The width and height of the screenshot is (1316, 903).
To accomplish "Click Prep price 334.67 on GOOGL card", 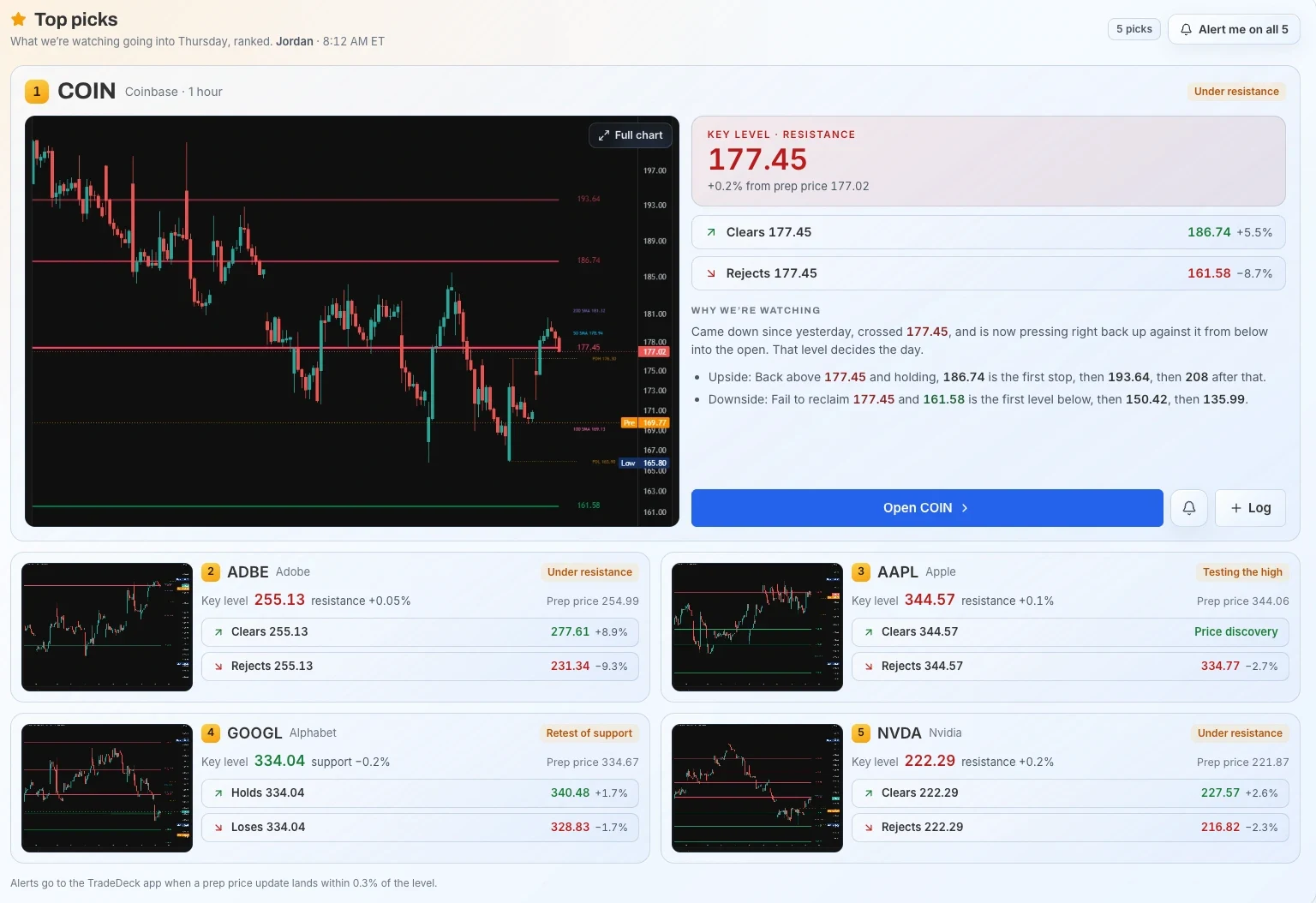I will (593, 762).
